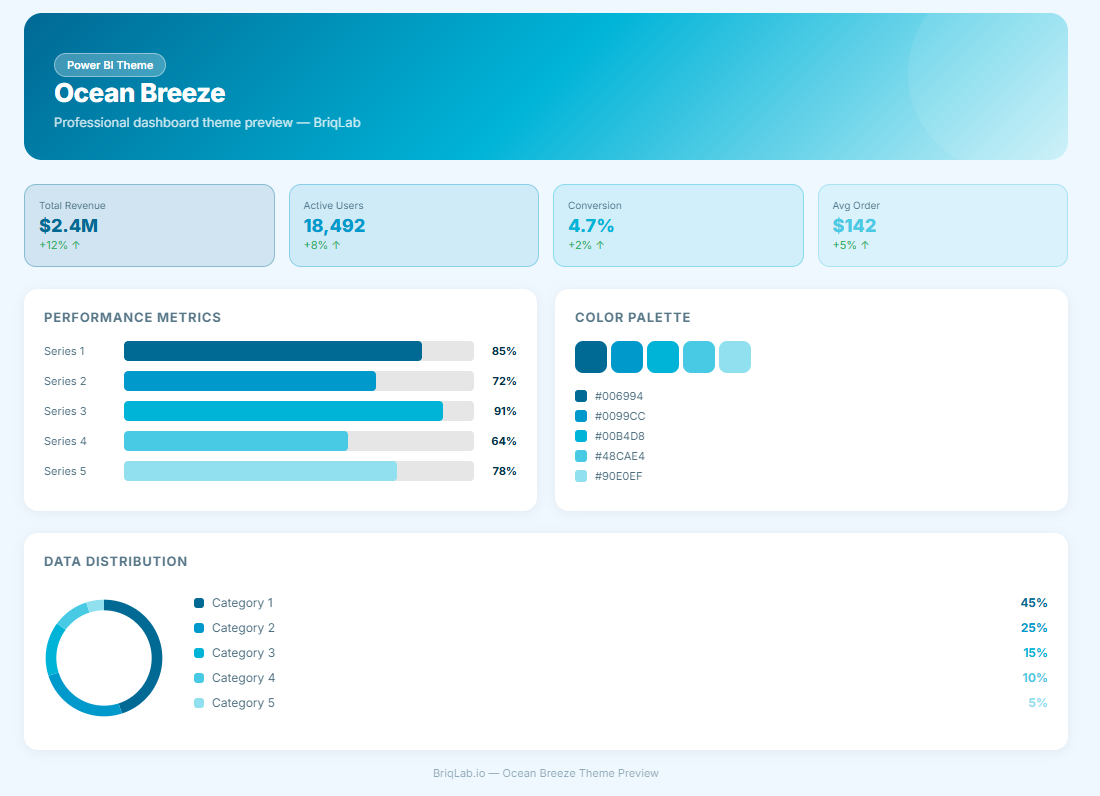1100x796 pixels.
Task: Click the small square beside #006994
Action: click(581, 396)
